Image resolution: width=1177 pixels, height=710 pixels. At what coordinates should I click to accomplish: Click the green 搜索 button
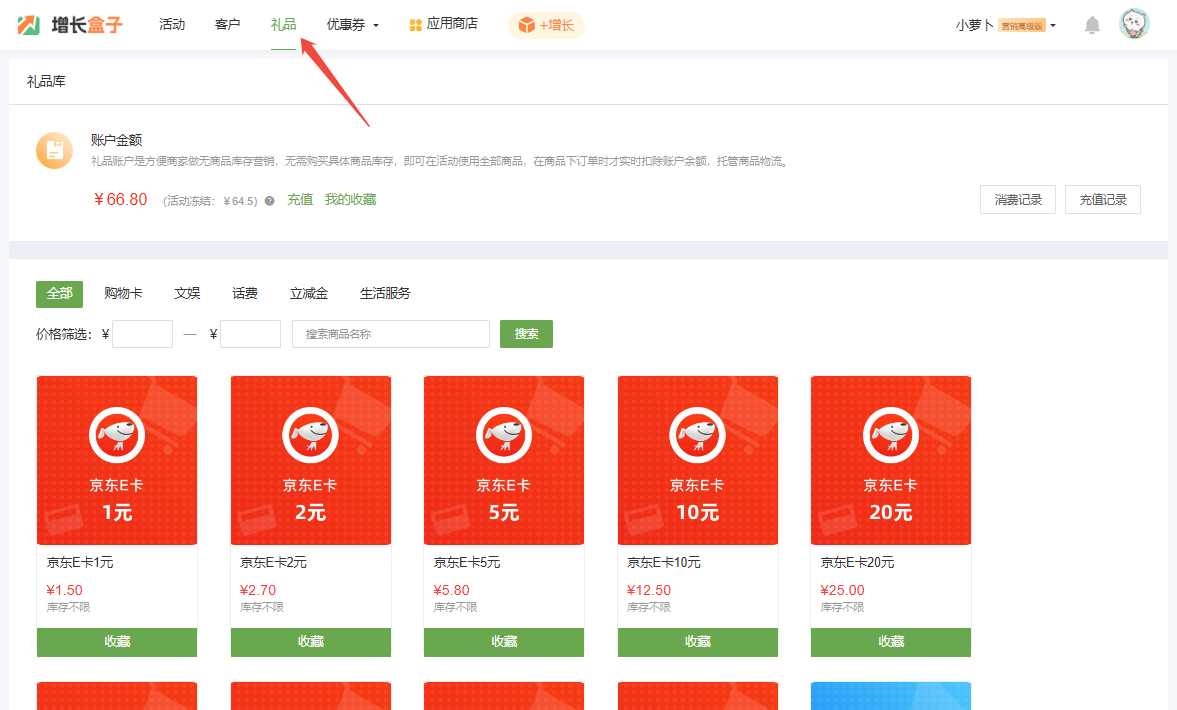tap(526, 334)
